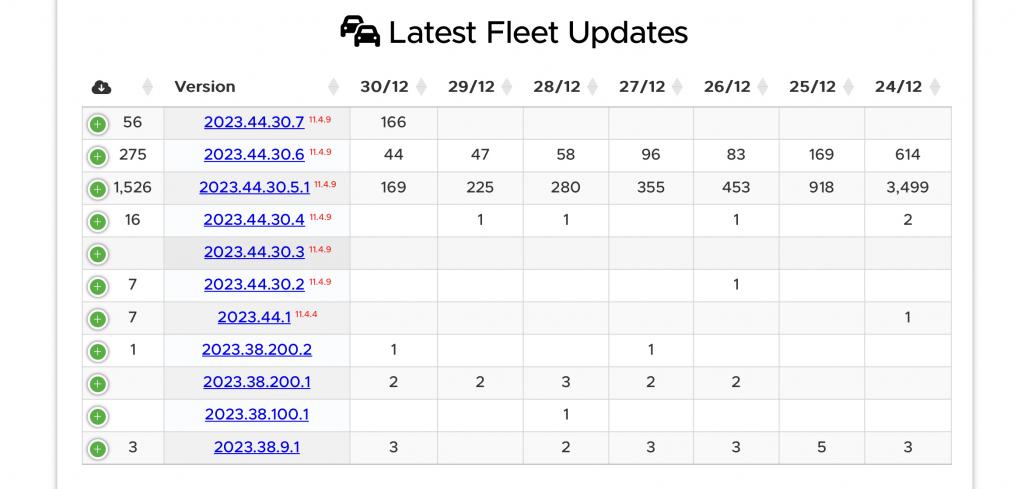Sort table by Version column header

pyautogui.click(x=205, y=87)
